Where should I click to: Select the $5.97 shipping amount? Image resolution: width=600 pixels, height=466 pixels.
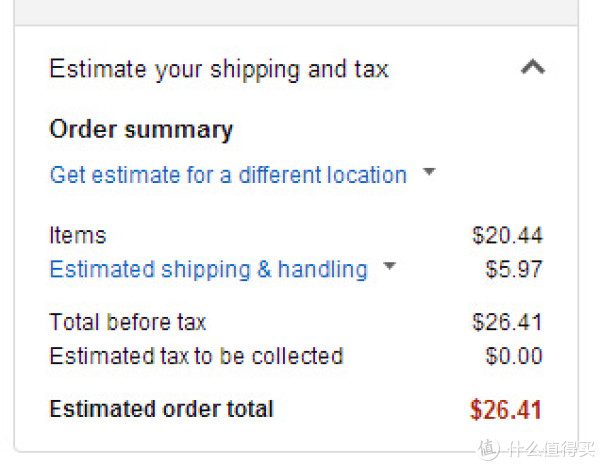click(x=514, y=269)
